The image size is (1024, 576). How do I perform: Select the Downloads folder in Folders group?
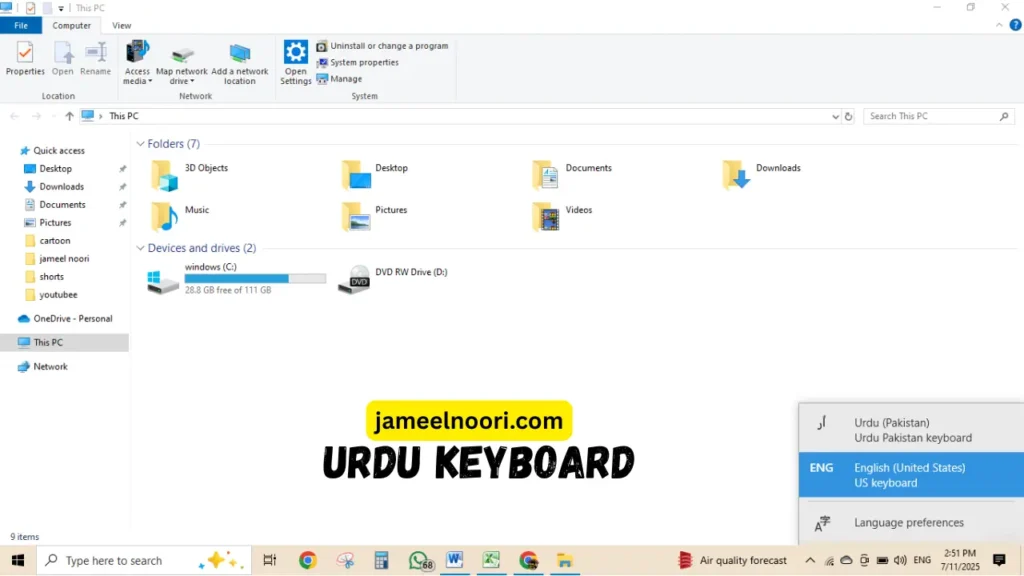762,175
